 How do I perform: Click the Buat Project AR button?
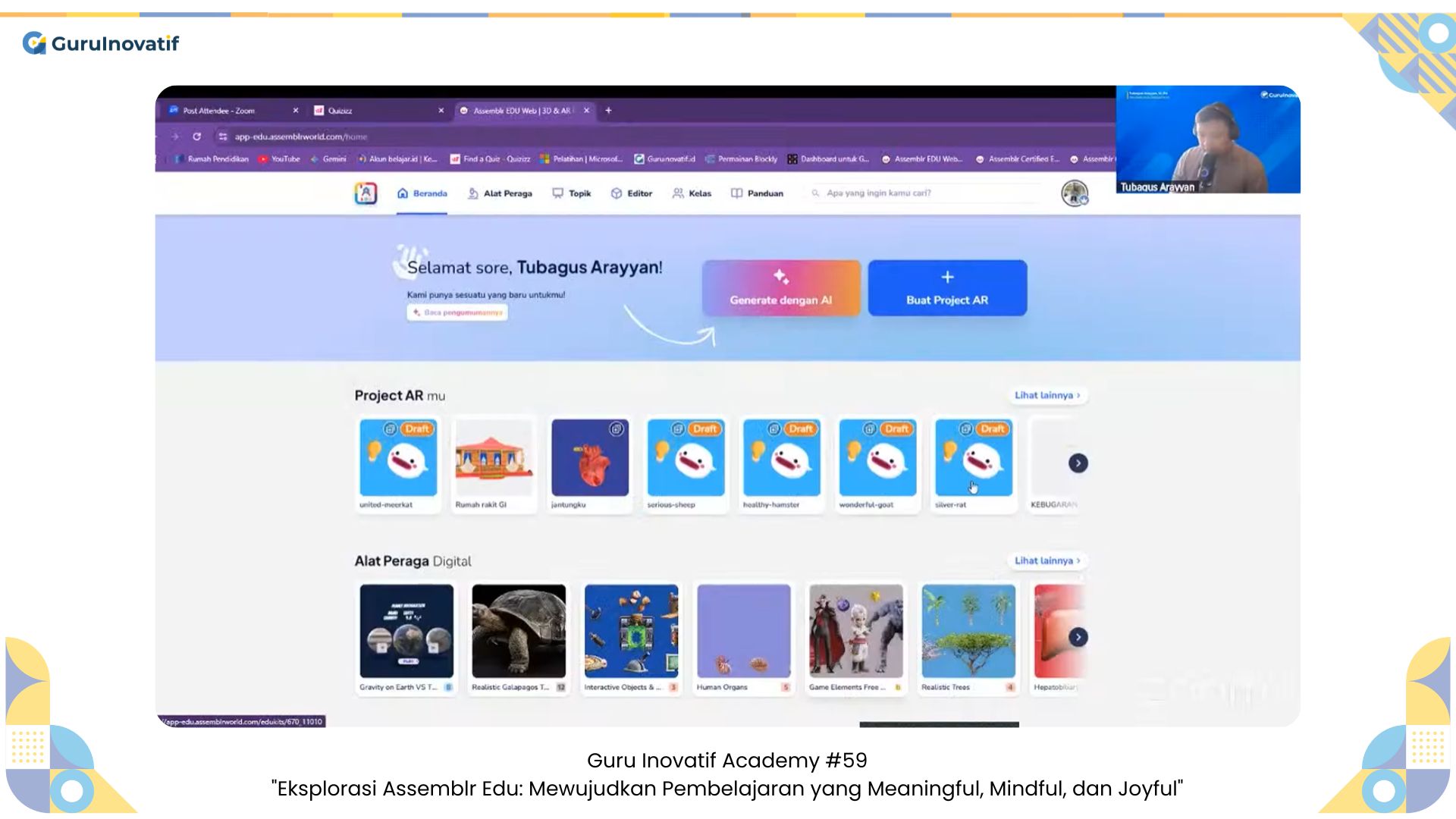(946, 288)
